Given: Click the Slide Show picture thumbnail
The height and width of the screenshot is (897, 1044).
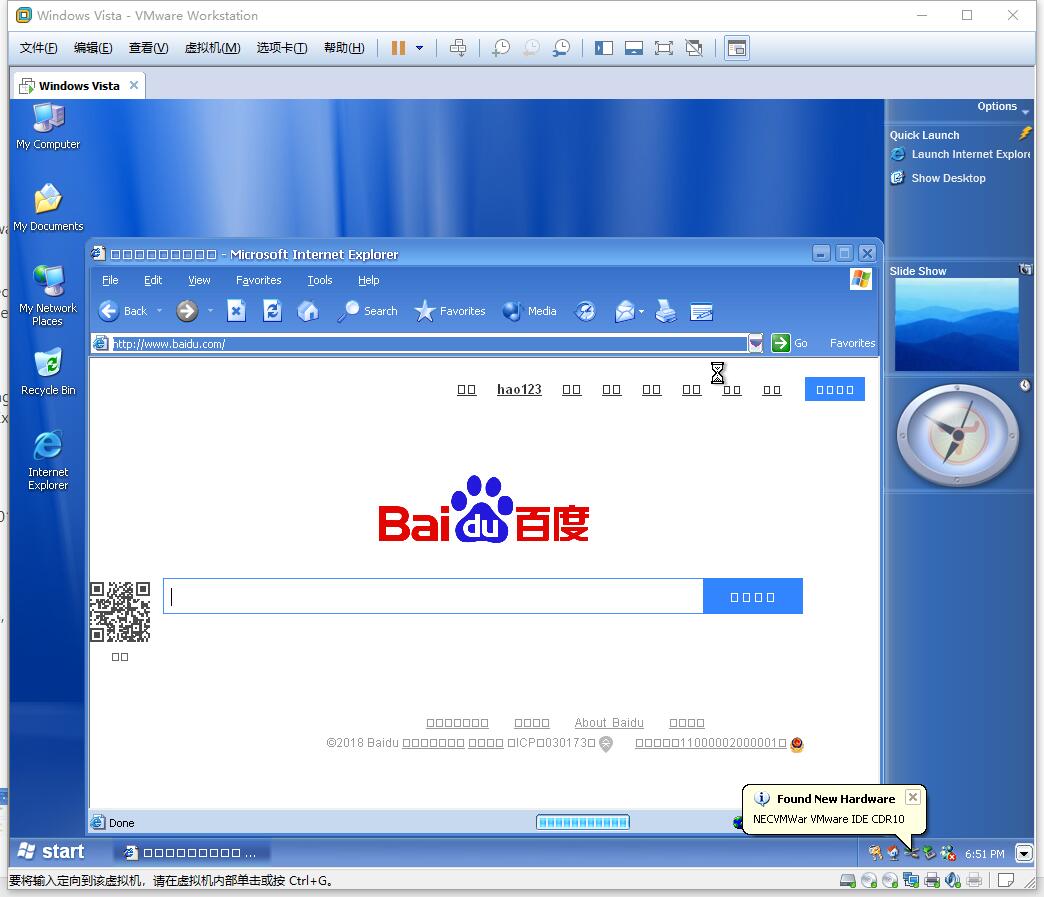Looking at the screenshot, I should point(957,324).
